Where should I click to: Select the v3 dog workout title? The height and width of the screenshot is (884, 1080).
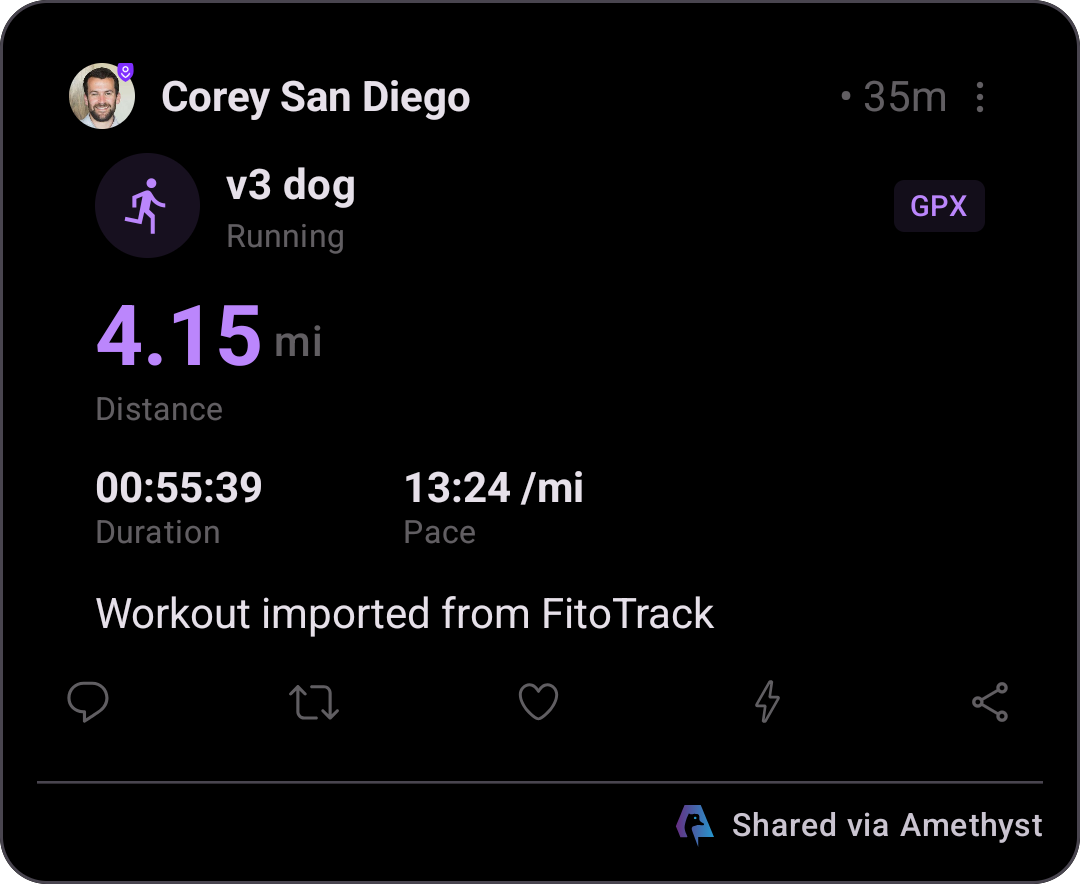point(291,185)
